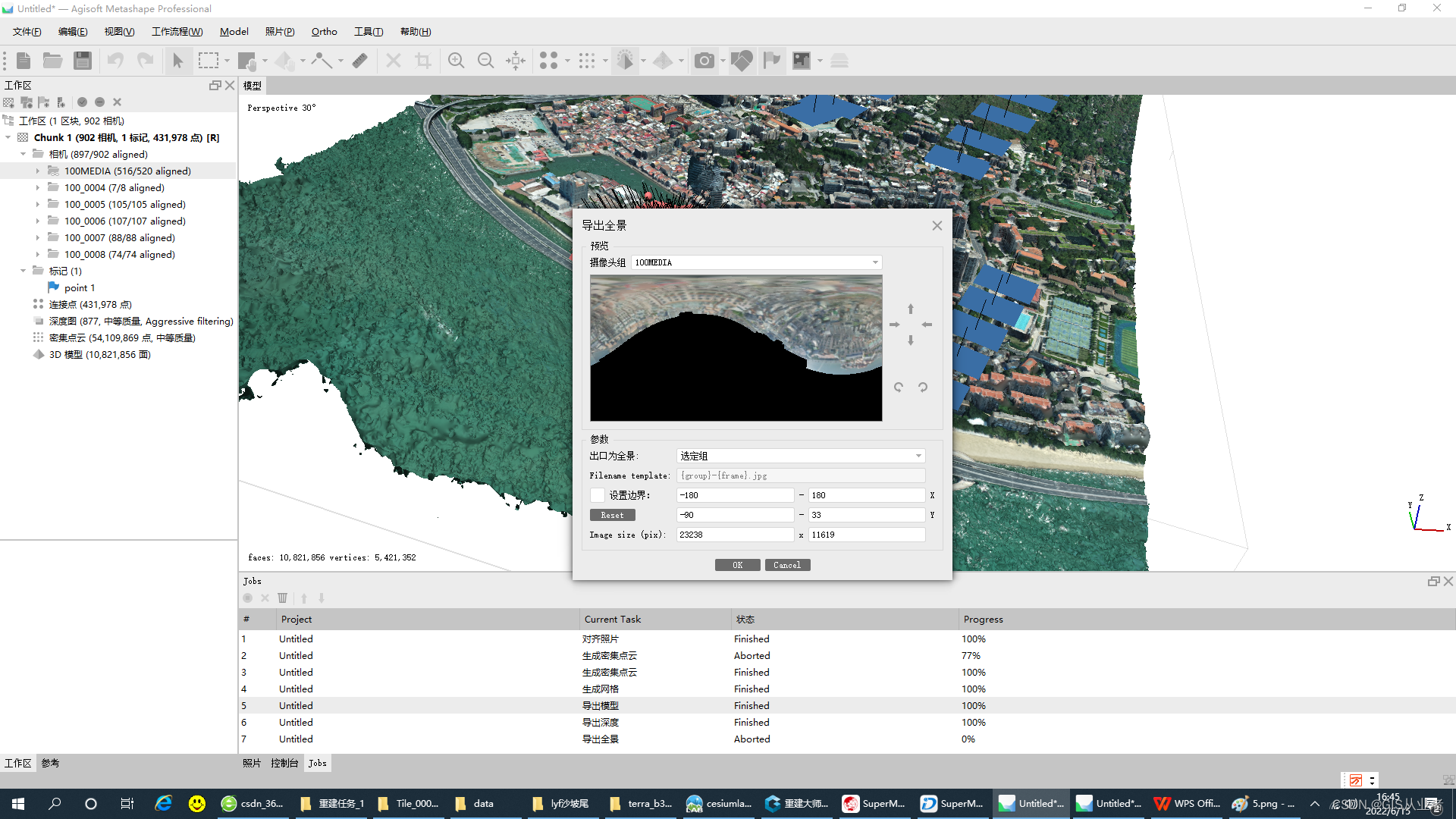Screen dimensions: 1456x819
Task: Open the 工作流程 menu
Action: (x=177, y=31)
